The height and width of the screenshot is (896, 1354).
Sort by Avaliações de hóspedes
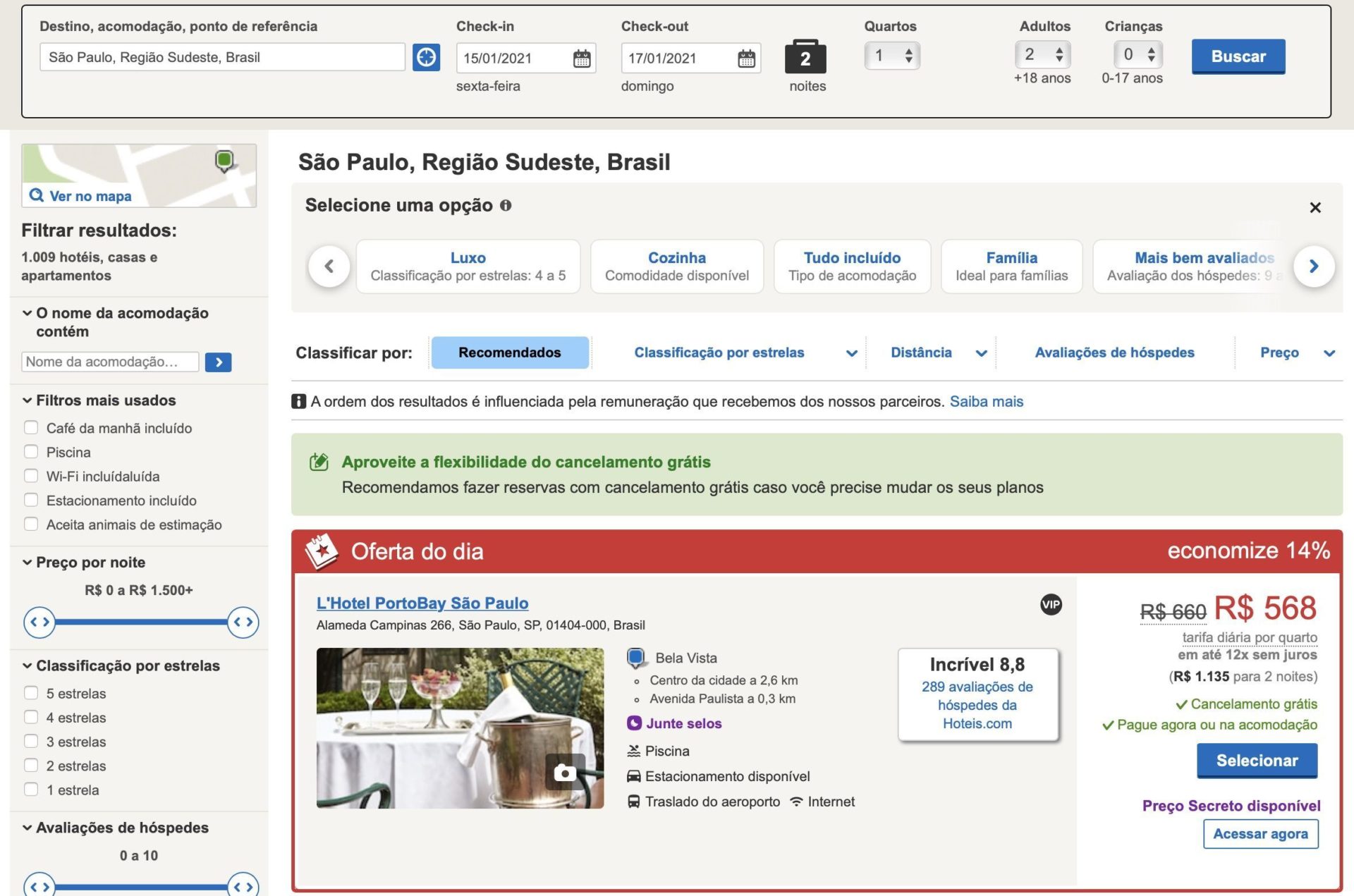pos(1114,352)
